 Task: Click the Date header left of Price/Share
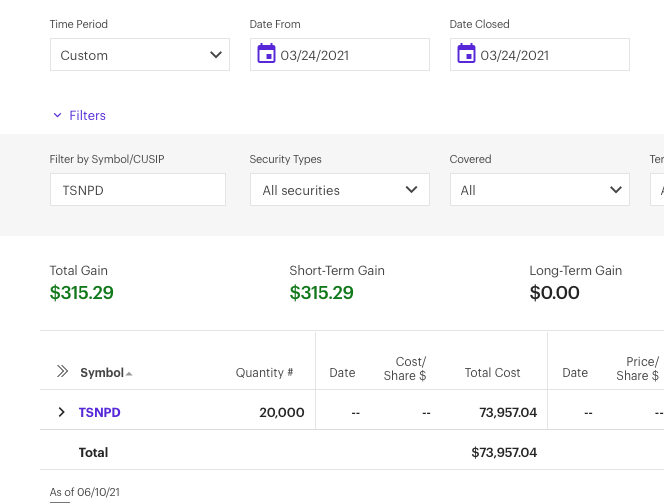click(575, 373)
